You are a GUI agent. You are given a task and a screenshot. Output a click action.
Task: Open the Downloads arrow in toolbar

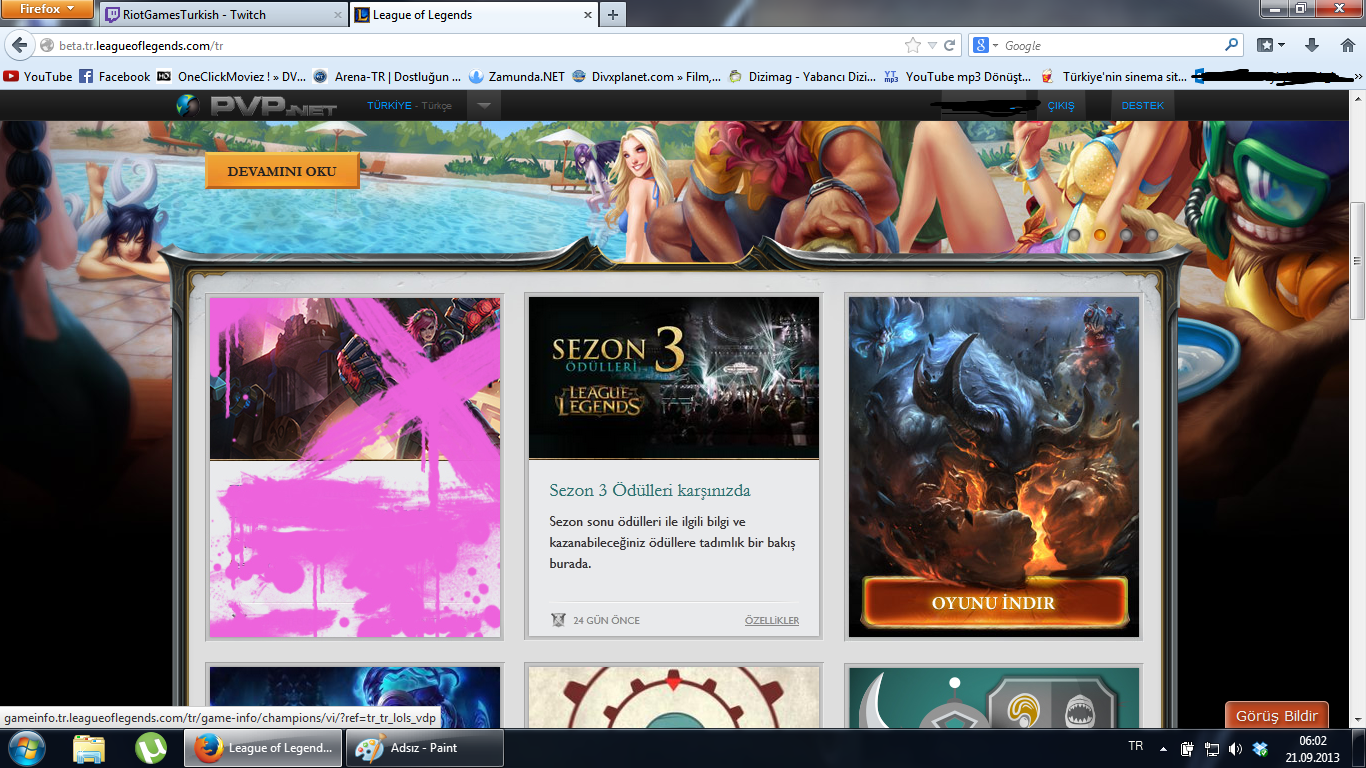pos(1312,45)
